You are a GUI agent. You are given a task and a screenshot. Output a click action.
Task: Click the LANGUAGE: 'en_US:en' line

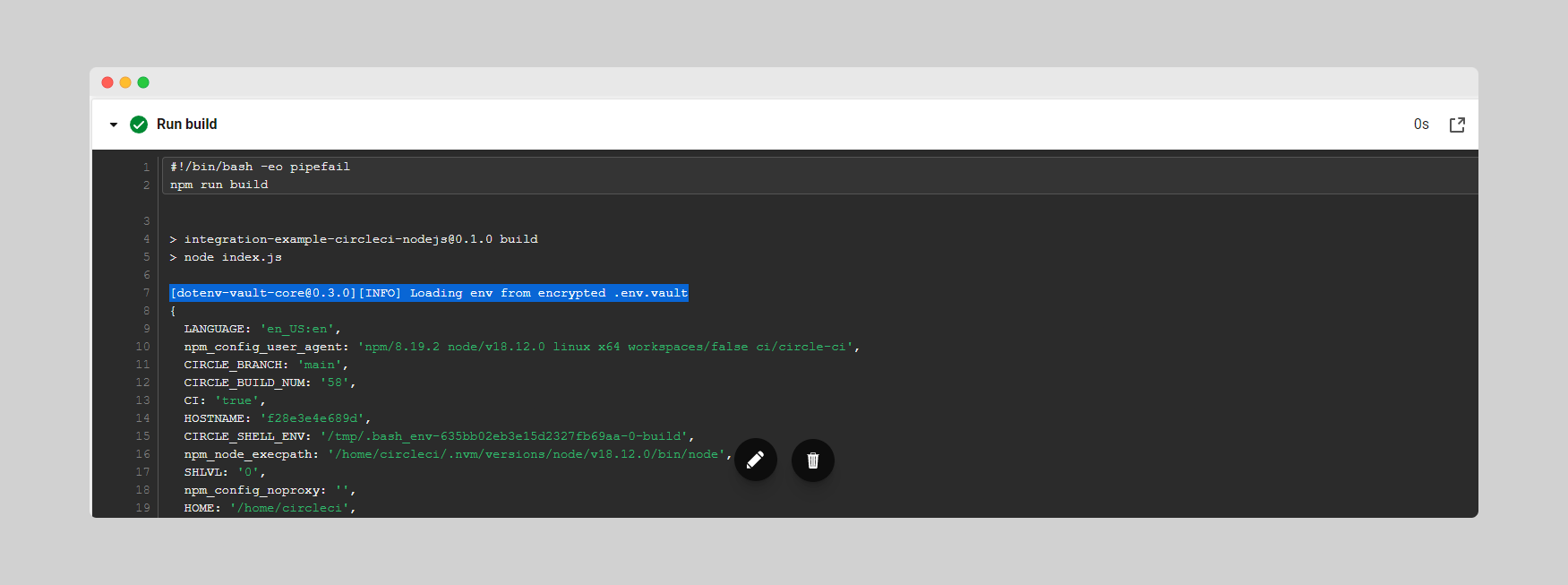click(x=262, y=329)
